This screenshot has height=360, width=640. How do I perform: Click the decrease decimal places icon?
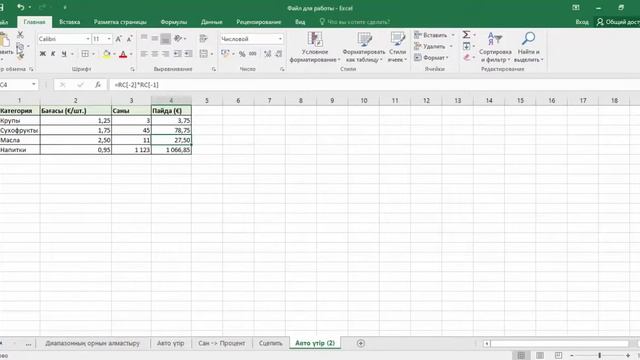[279, 54]
